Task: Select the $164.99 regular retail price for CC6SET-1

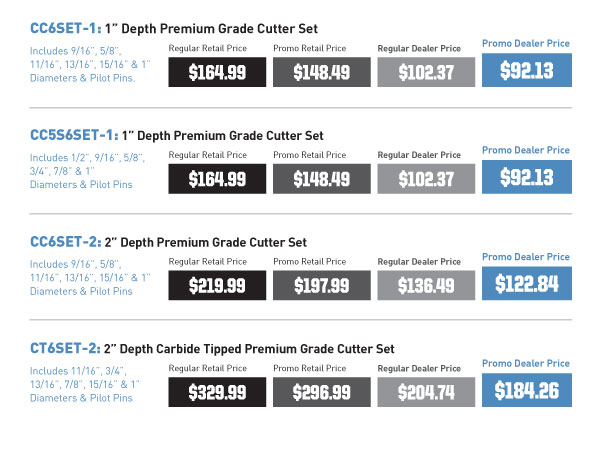Action: 217,72
